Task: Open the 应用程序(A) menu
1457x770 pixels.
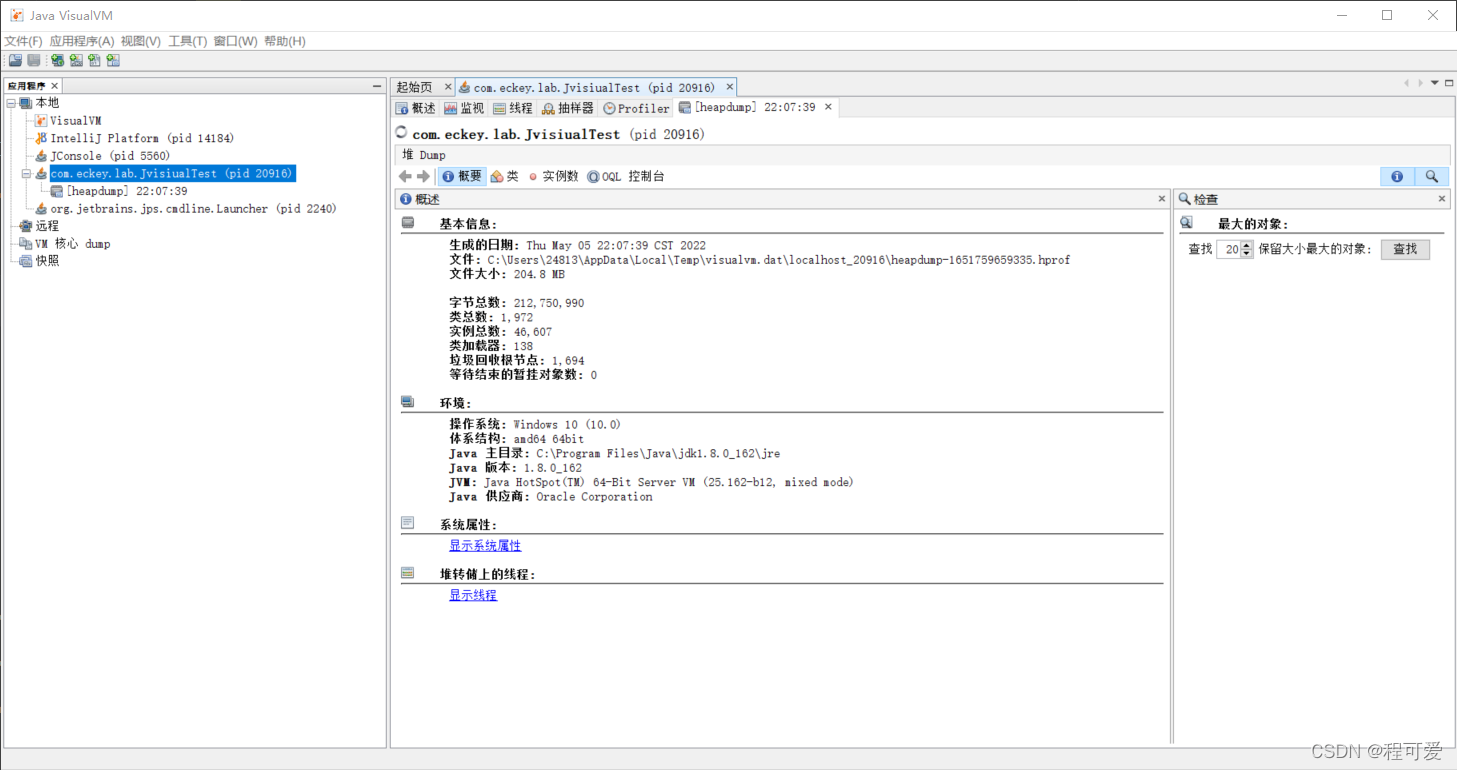Action: pyautogui.click(x=82, y=41)
